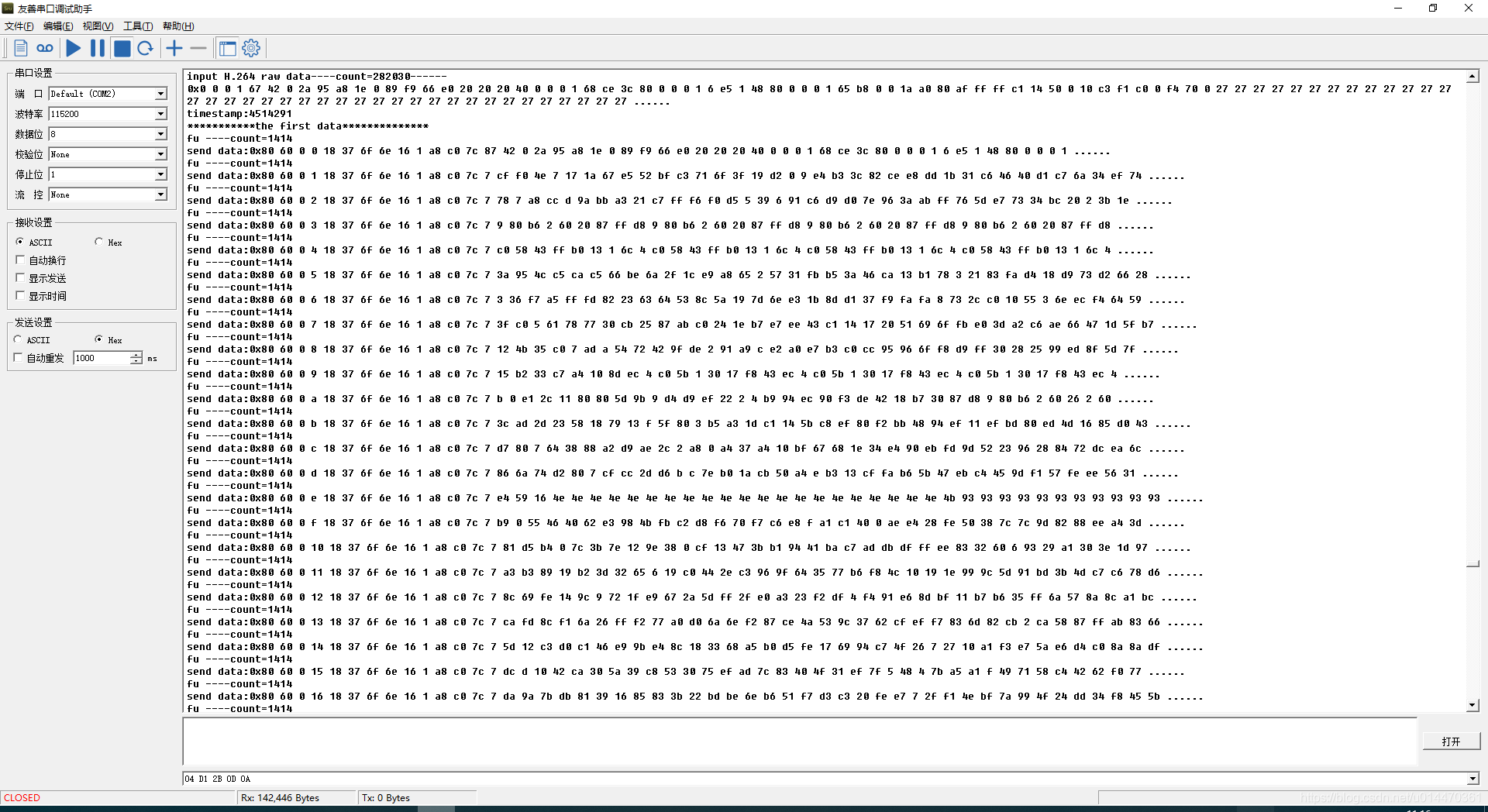Expand the stop bits dropdown showing 1
The width and height of the screenshot is (1488, 812).
tap(160, 174)
